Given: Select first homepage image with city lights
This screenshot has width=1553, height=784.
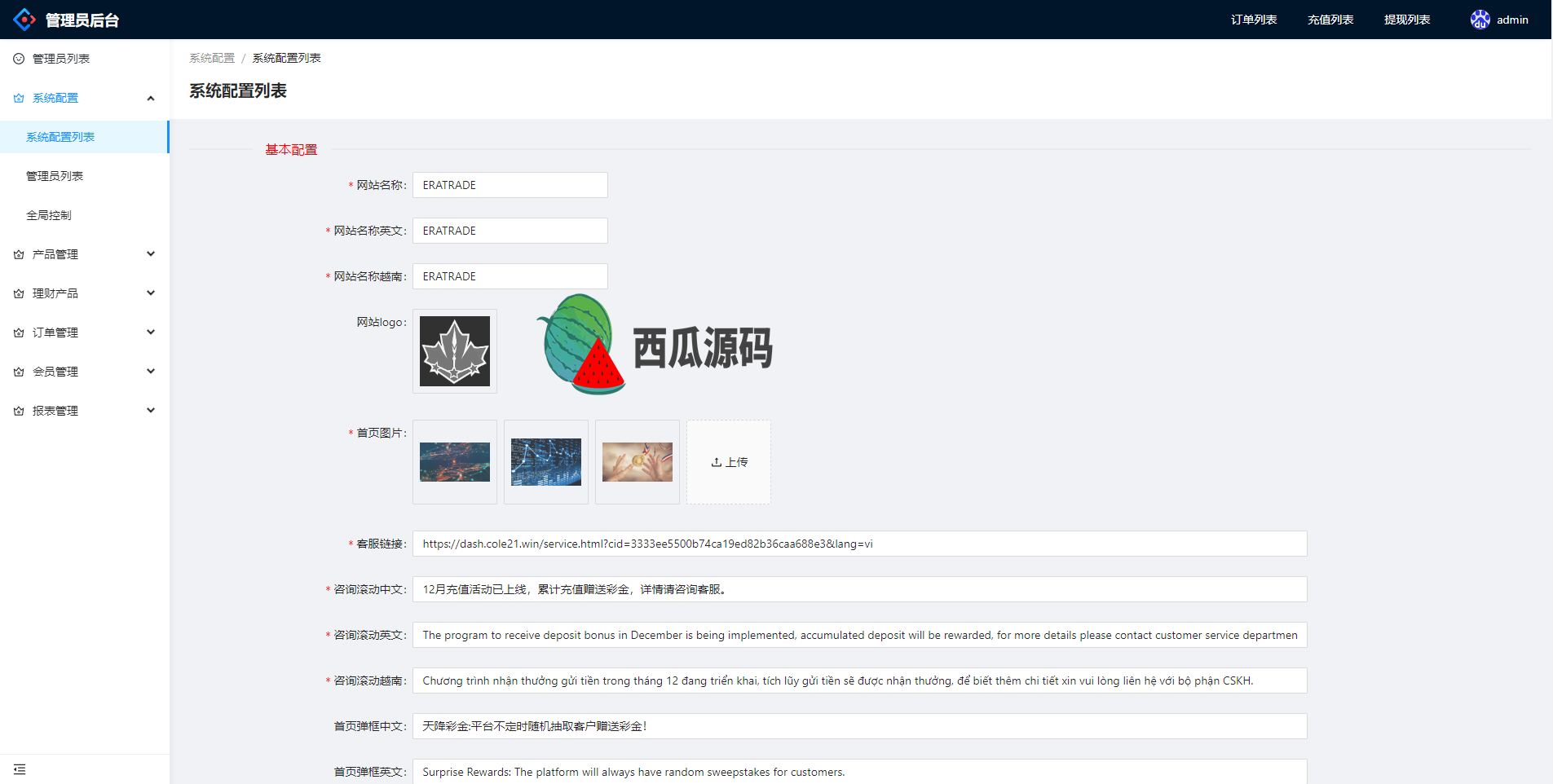Looking at the screenshot, I should [455, 462].
